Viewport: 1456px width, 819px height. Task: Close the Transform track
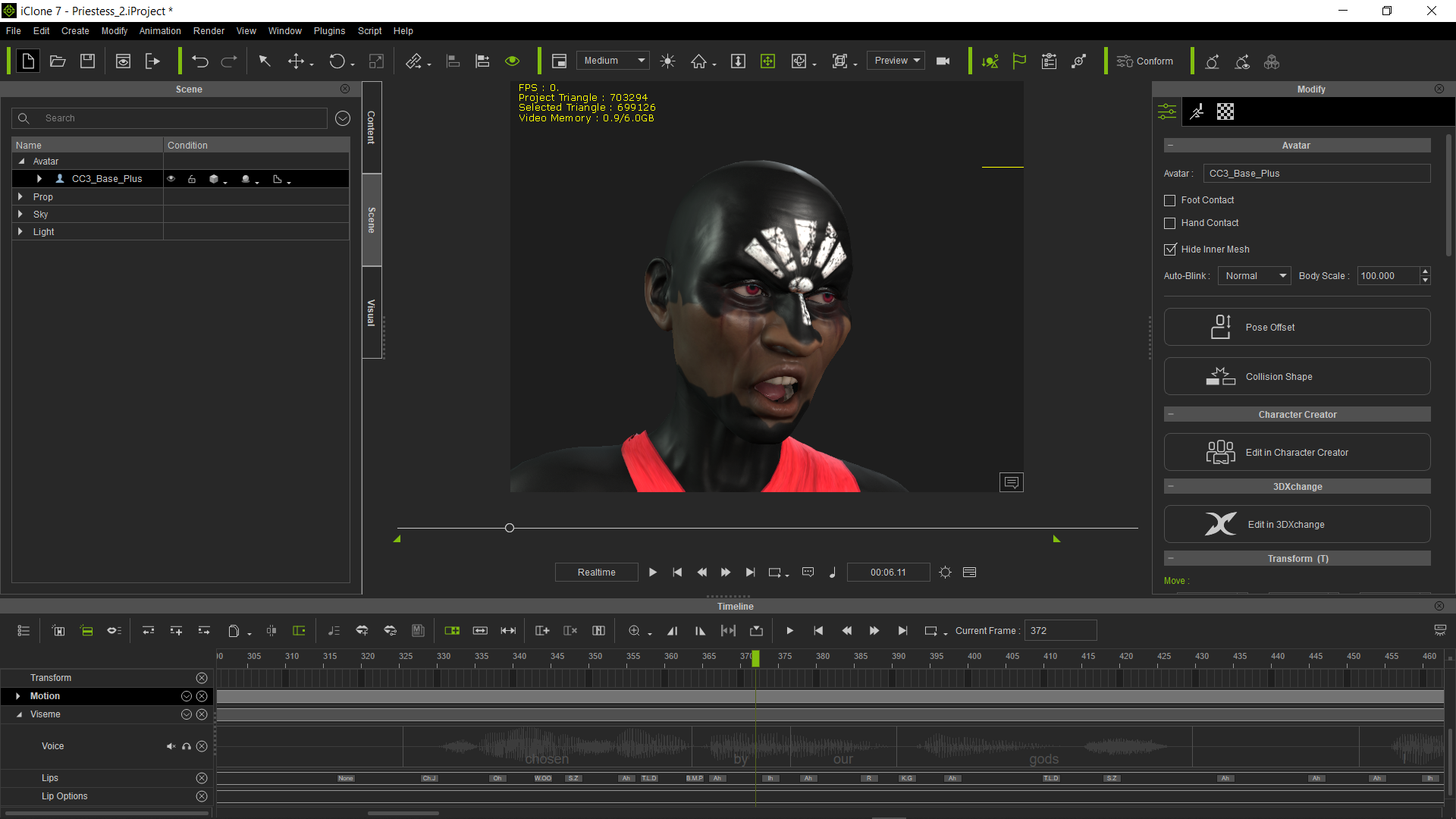pyautogui.click(x=202, y=678)
